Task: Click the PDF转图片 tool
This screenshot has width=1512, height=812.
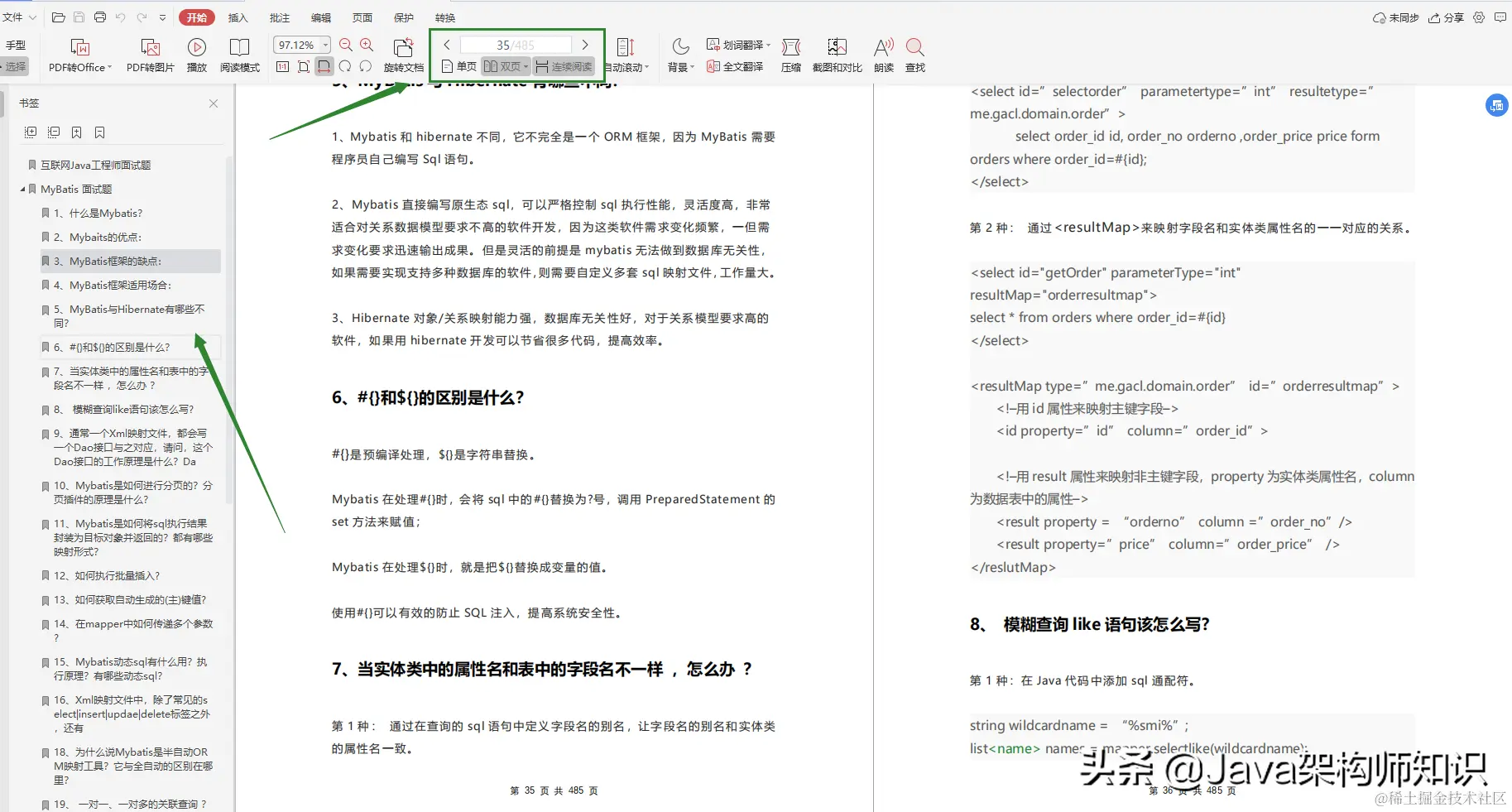Action: pos(149,55)
